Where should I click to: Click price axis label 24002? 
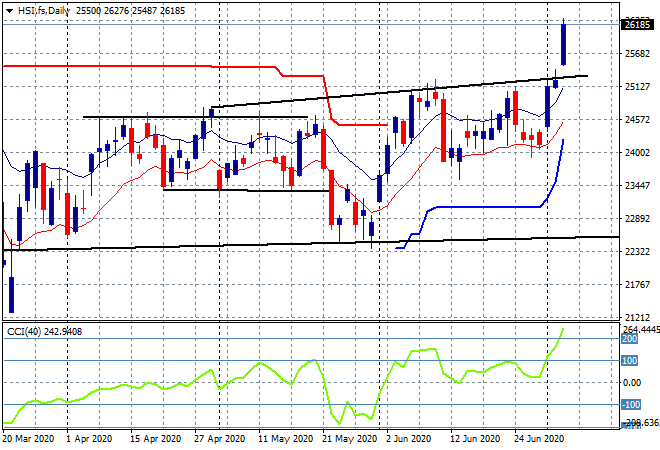[638, 152]
